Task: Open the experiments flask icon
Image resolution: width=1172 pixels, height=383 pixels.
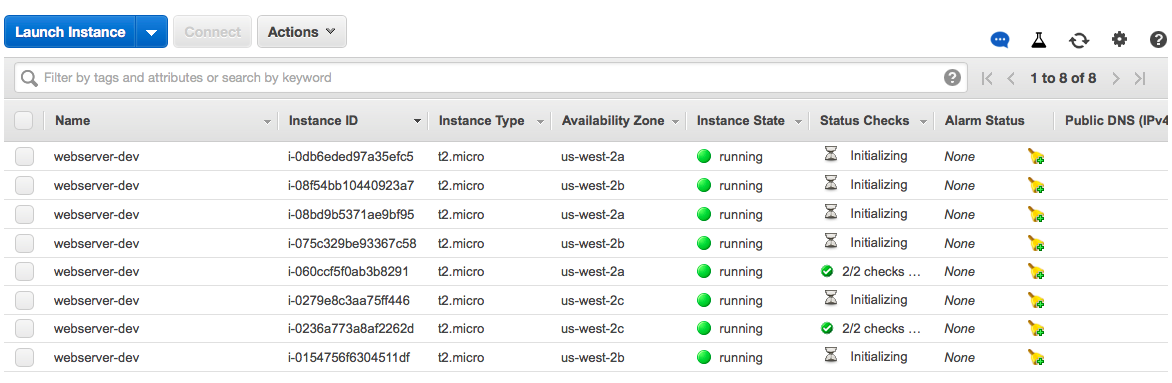Action: (x=1039, y=40)
